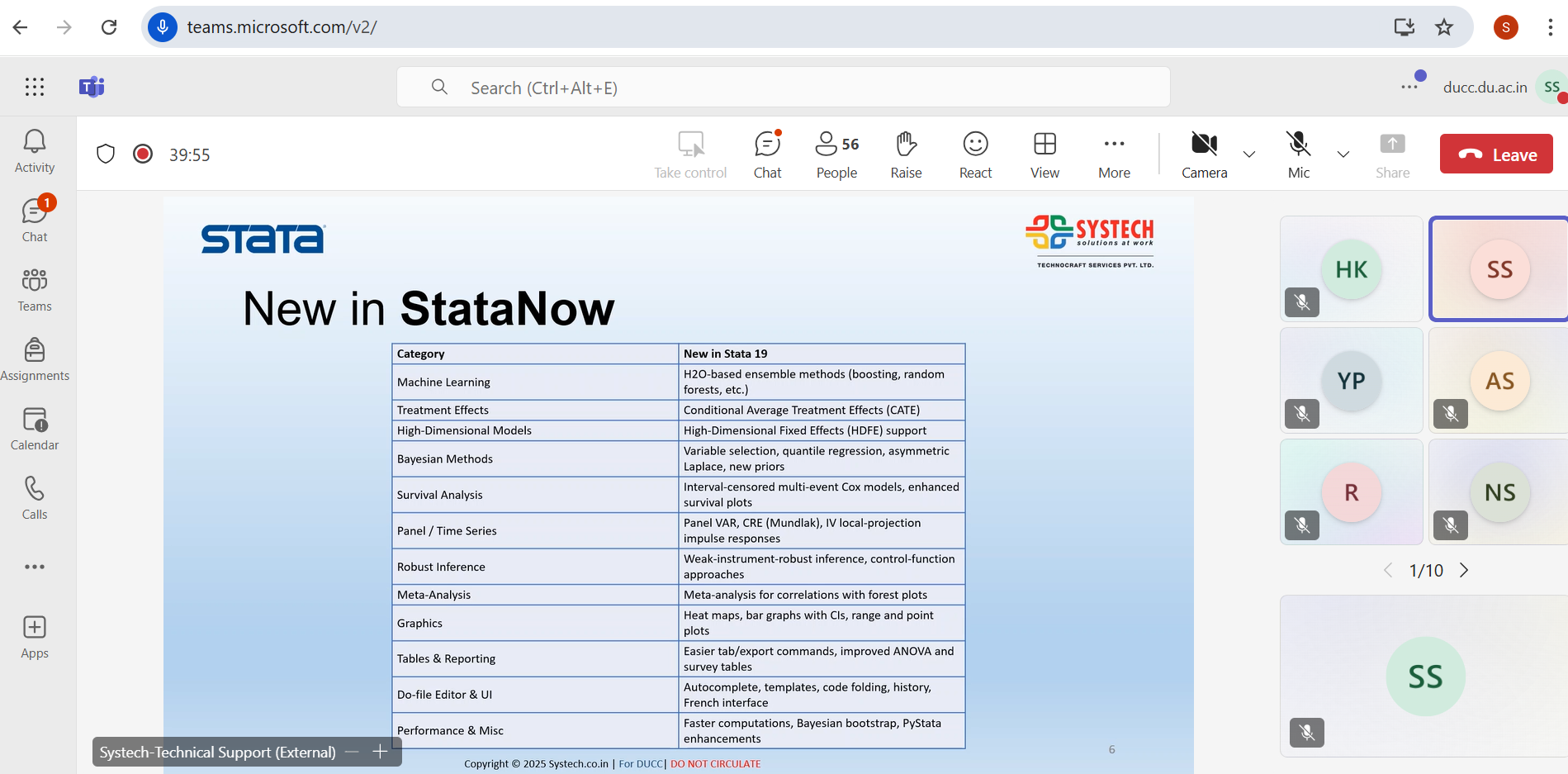1568x774 pixels.
Task: Open the Calendar app
Action: 34,429
